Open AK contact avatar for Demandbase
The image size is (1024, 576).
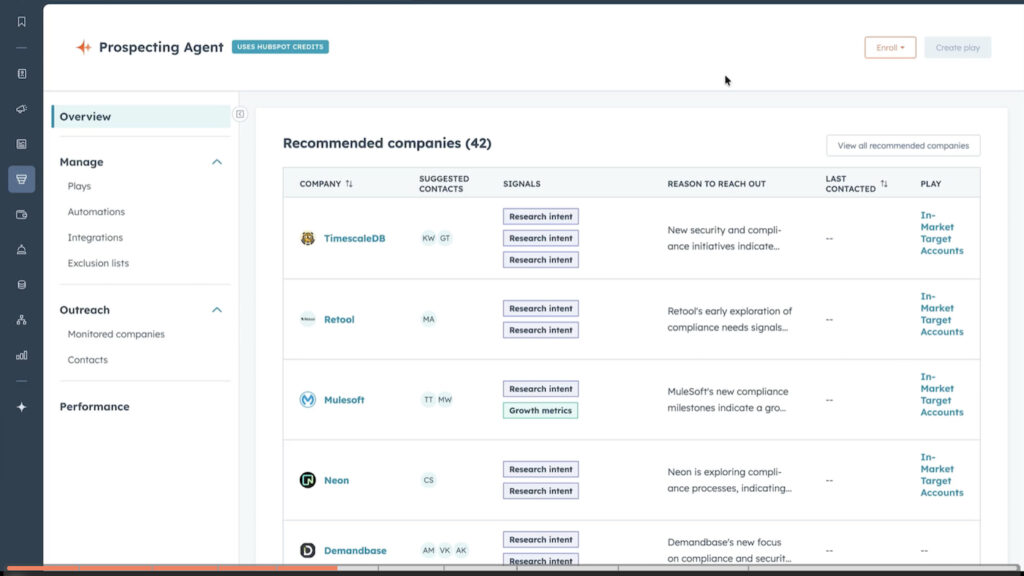pos(461,551)
